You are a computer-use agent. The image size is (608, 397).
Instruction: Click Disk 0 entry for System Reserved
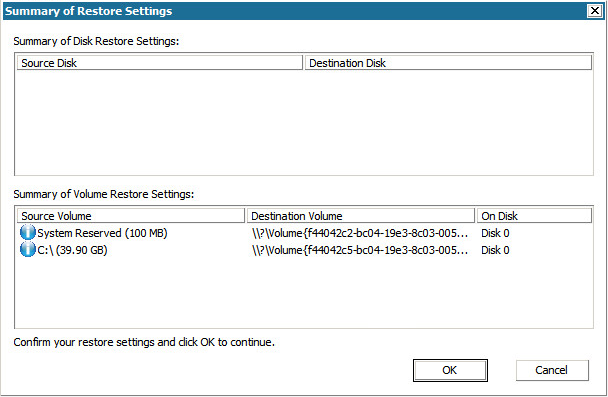tap(495, 233)
